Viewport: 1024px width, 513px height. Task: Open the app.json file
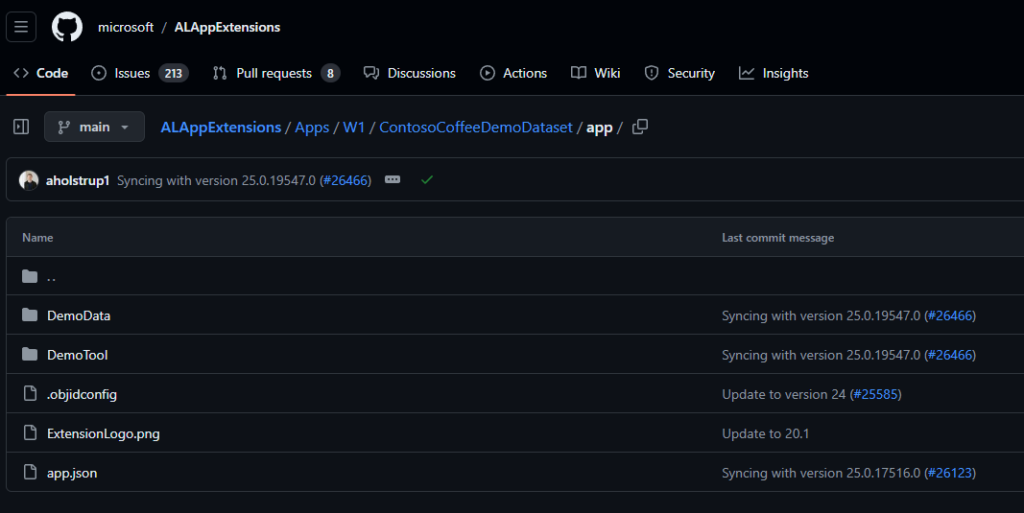(72, 473)
